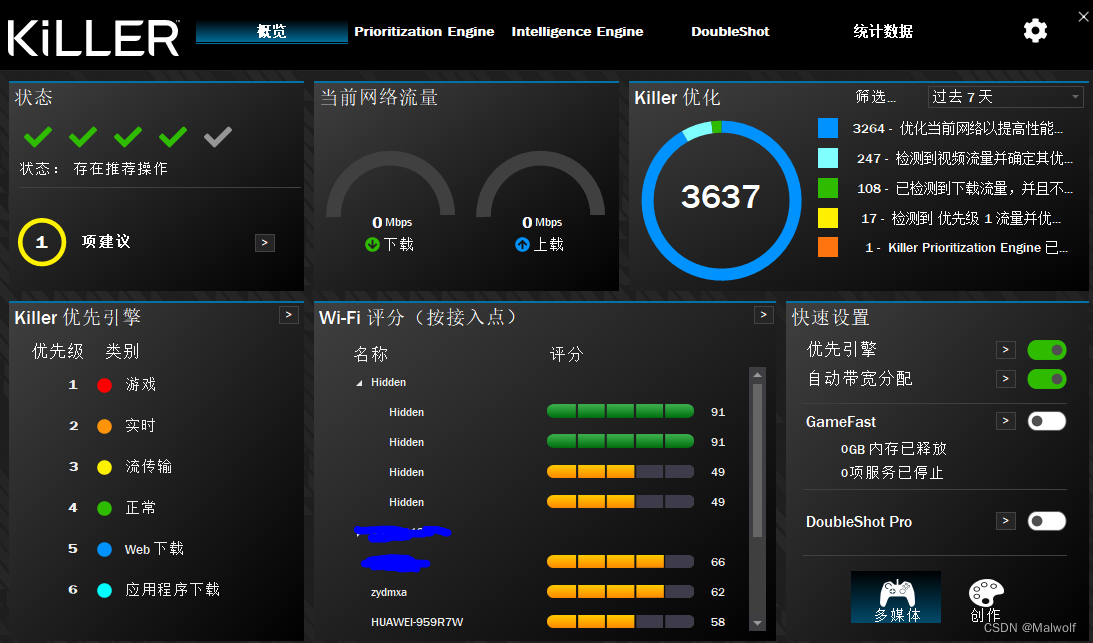Click the KiLLER logo

[90, 37]
